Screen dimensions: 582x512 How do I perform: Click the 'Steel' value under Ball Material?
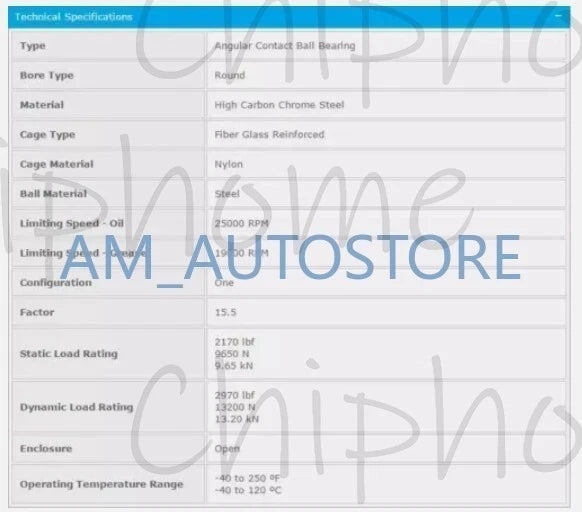point(227,193)
